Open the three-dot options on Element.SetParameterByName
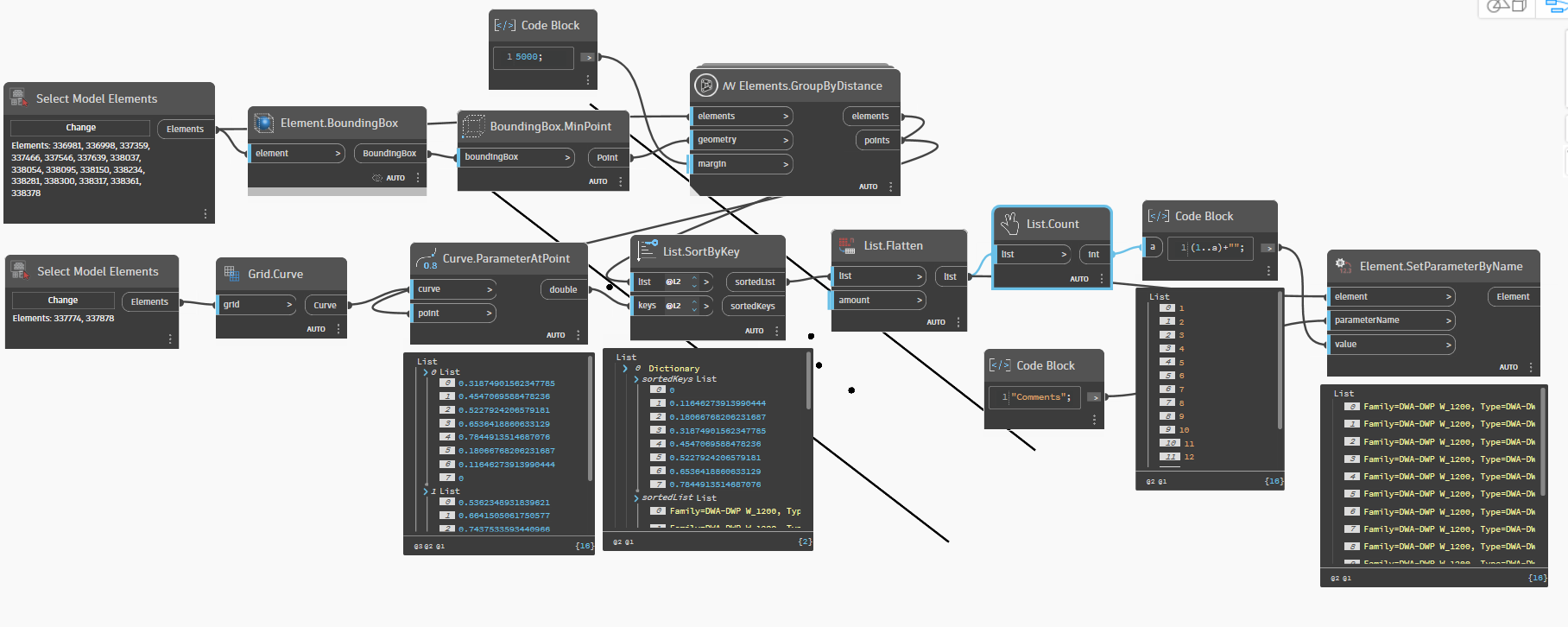 1531,367
